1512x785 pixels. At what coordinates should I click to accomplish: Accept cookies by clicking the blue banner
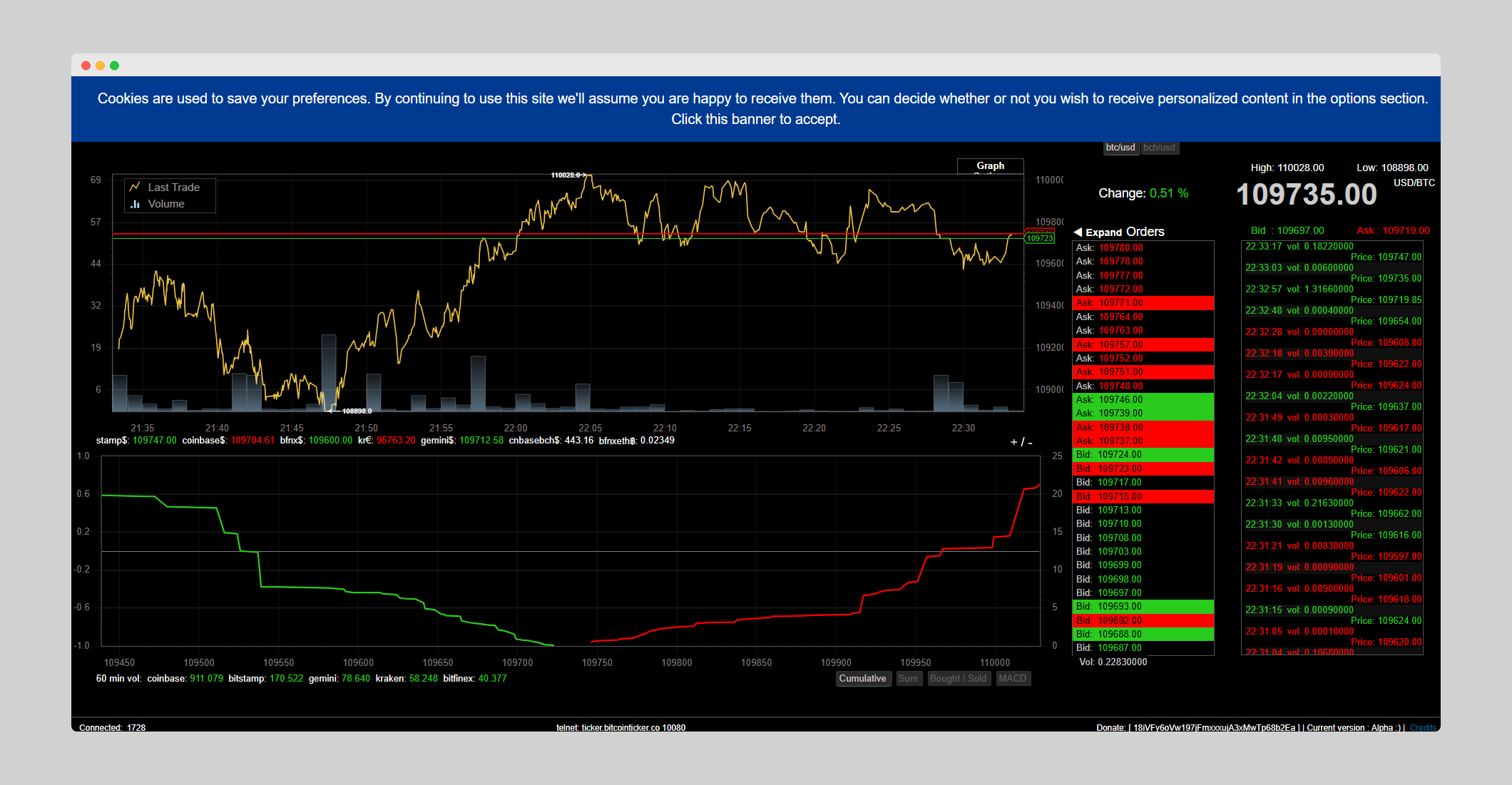[755, 108]
